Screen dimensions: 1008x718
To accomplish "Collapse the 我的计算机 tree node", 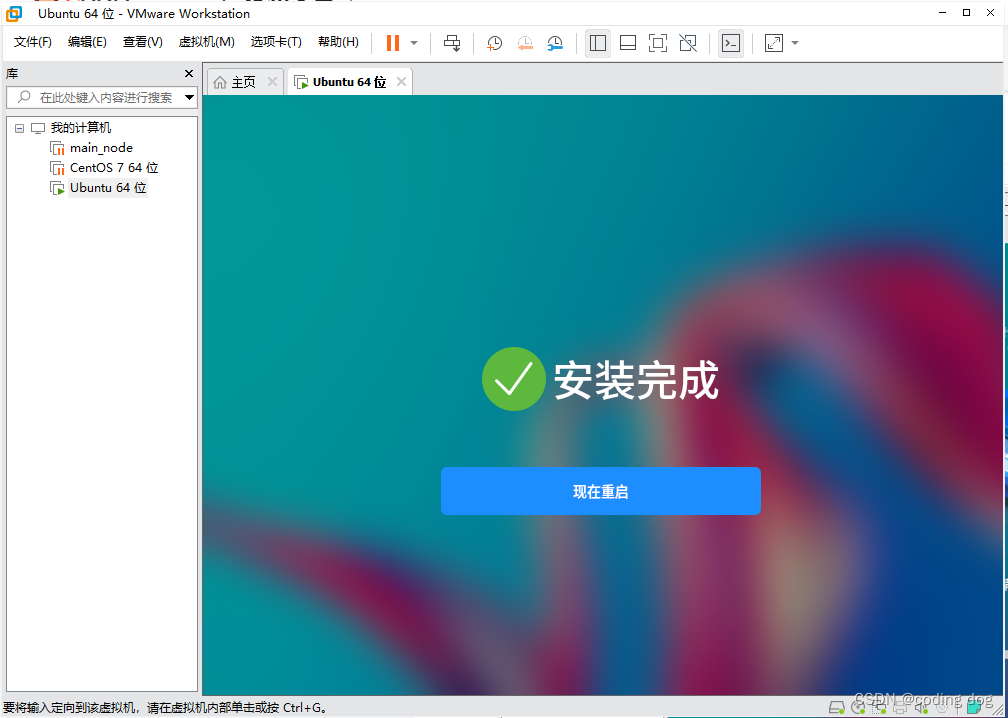I will (19, 127).
